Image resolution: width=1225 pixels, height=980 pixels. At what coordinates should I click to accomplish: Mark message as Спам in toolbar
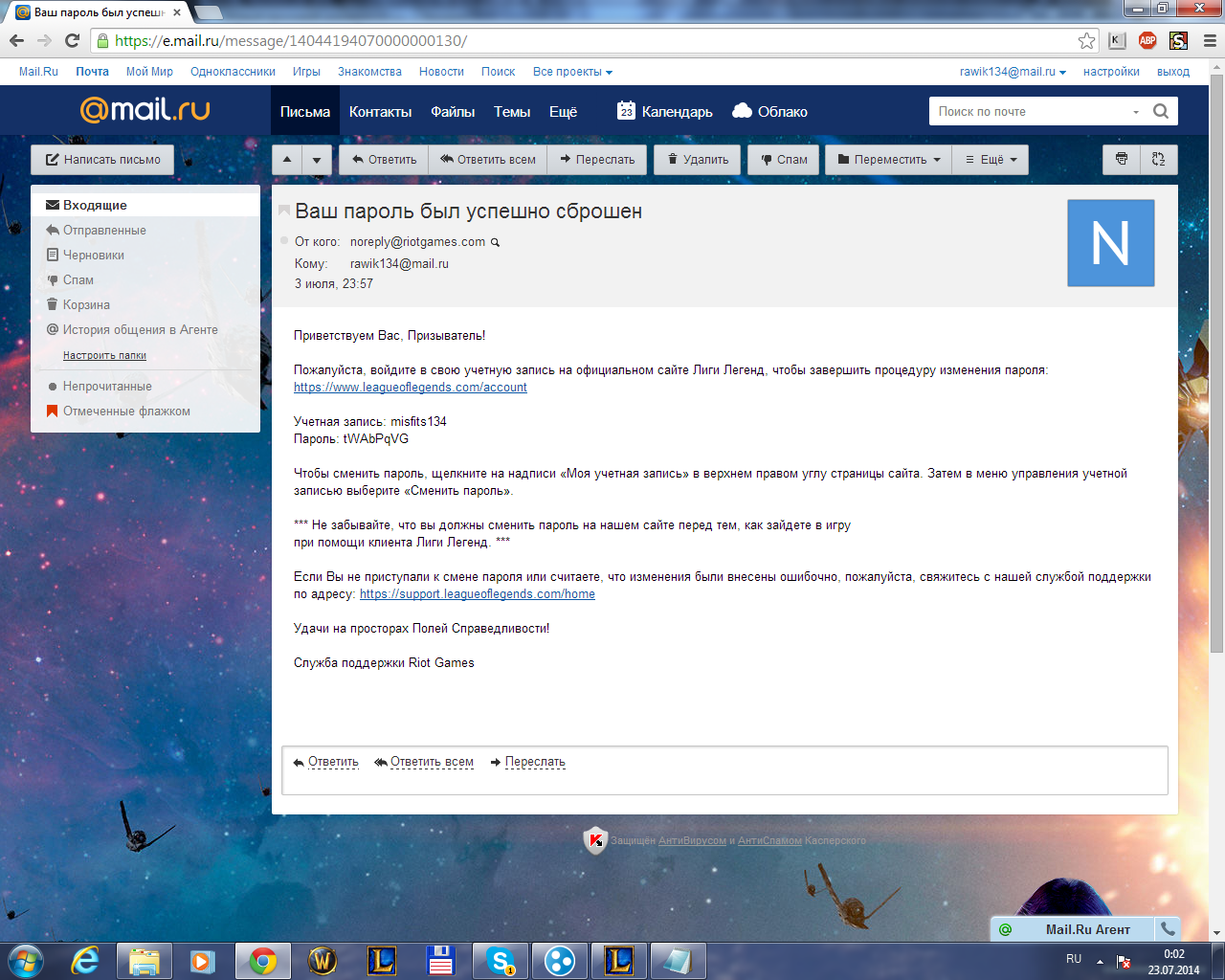[x=784, y=160]
